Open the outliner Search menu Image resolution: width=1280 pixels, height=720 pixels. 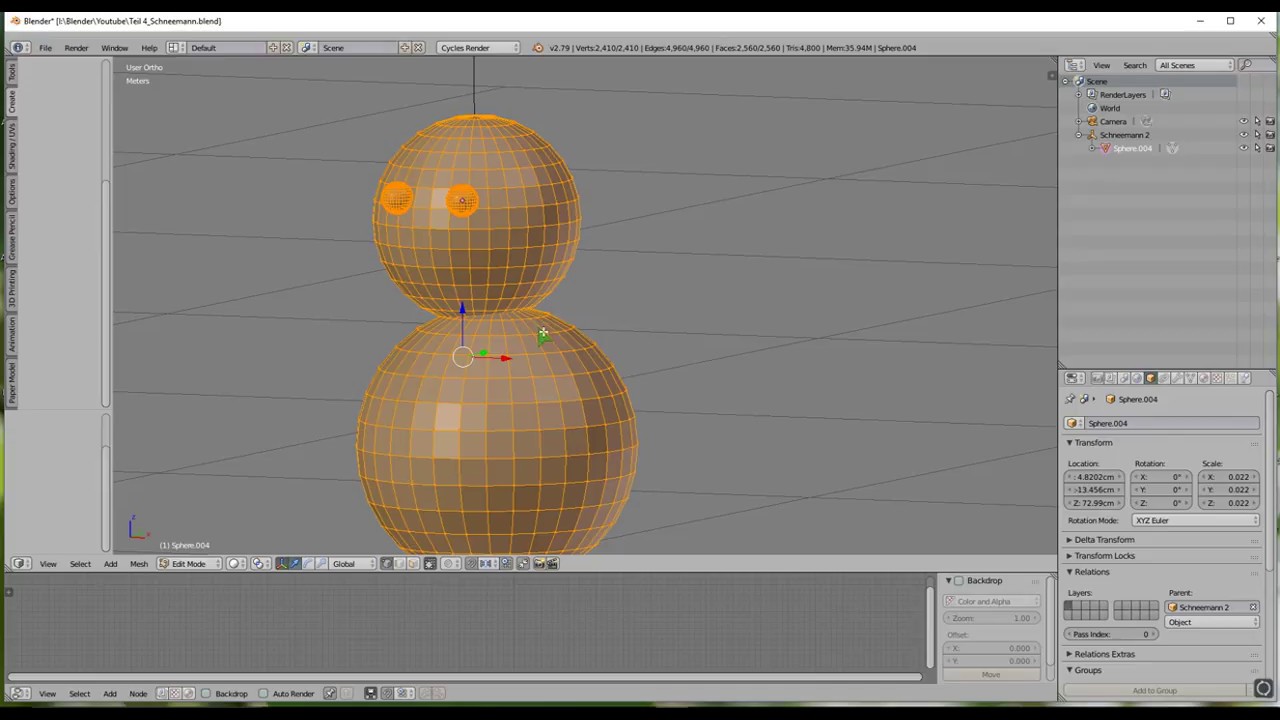point(1134,65)
